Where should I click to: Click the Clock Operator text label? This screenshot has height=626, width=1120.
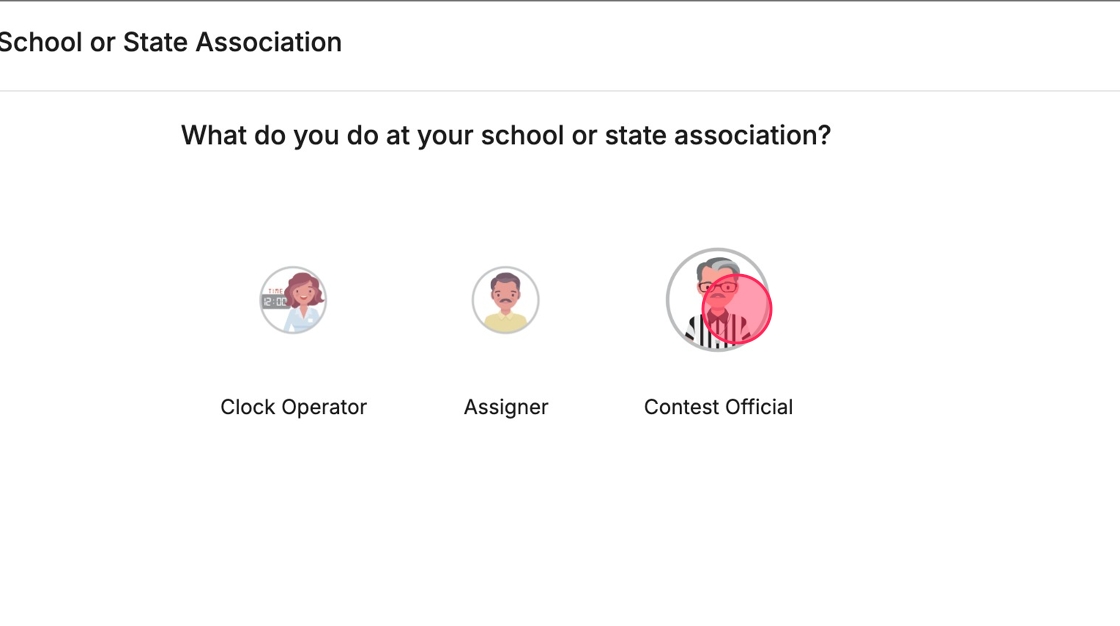[x=293, y=407]
